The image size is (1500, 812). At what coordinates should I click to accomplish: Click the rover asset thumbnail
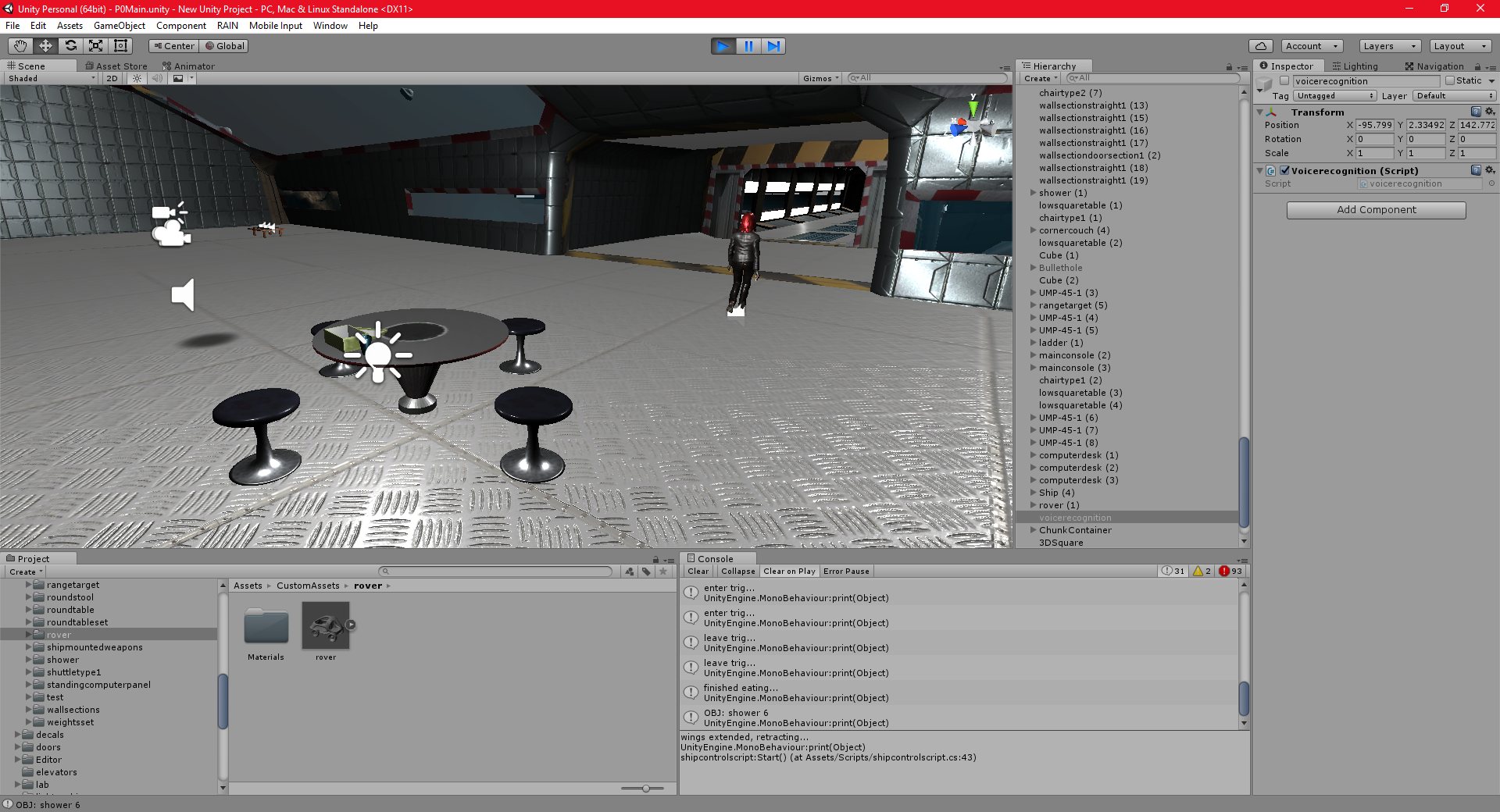[x=326, y=625]
